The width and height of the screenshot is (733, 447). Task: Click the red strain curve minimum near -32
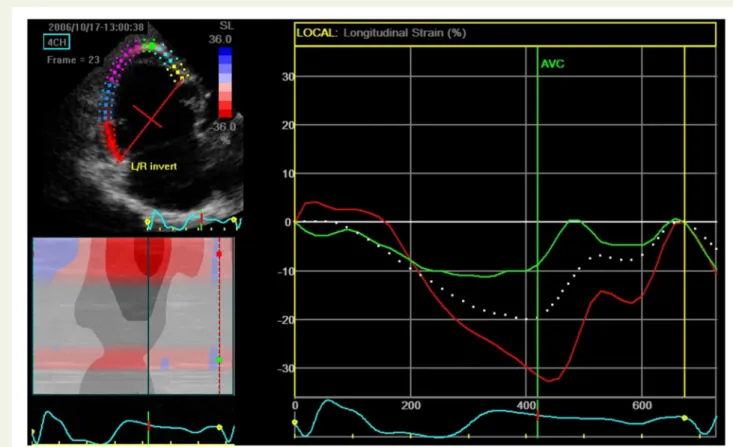[549, 381]
